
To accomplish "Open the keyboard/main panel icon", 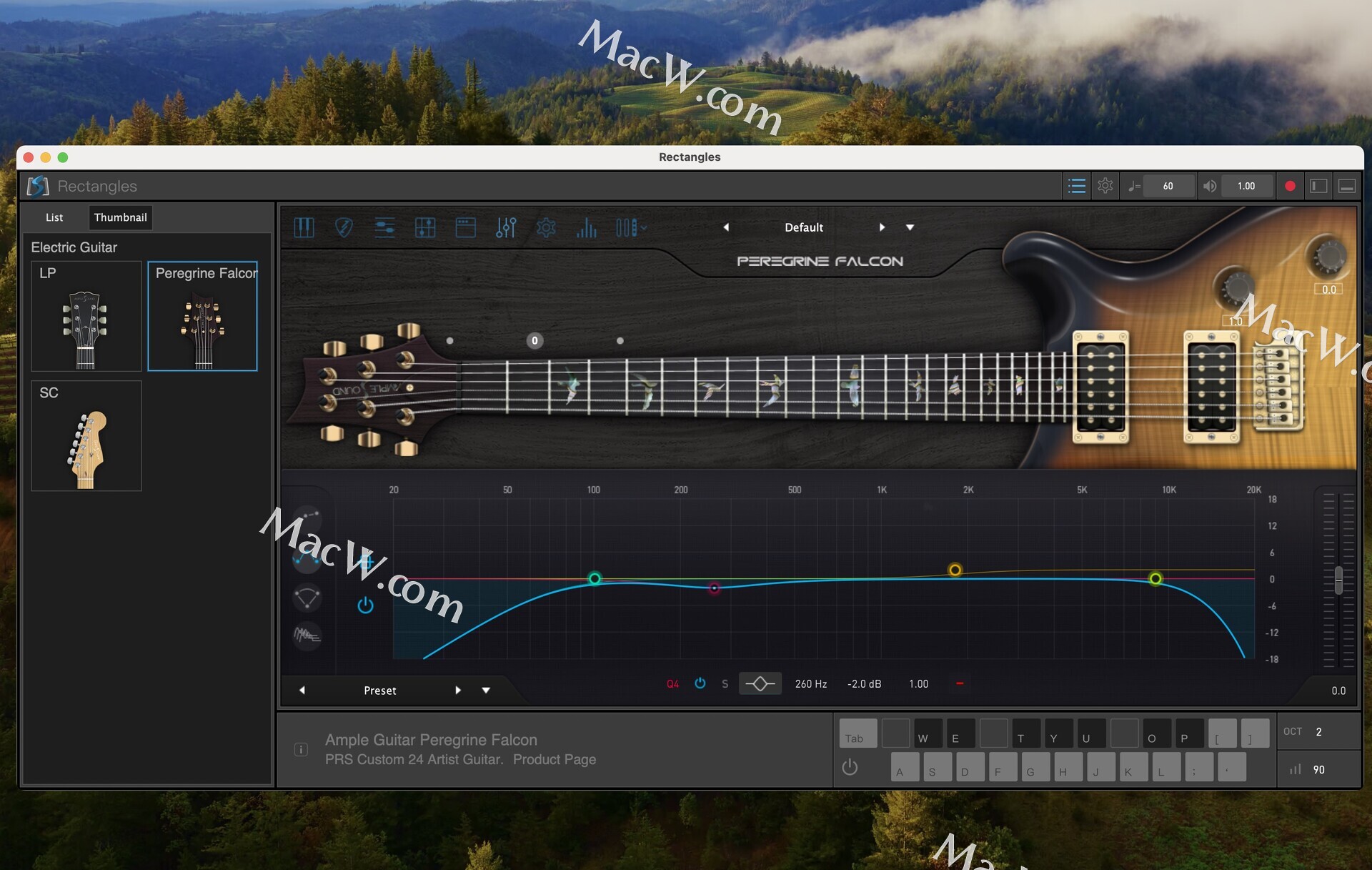I will (x=304, y=228).
